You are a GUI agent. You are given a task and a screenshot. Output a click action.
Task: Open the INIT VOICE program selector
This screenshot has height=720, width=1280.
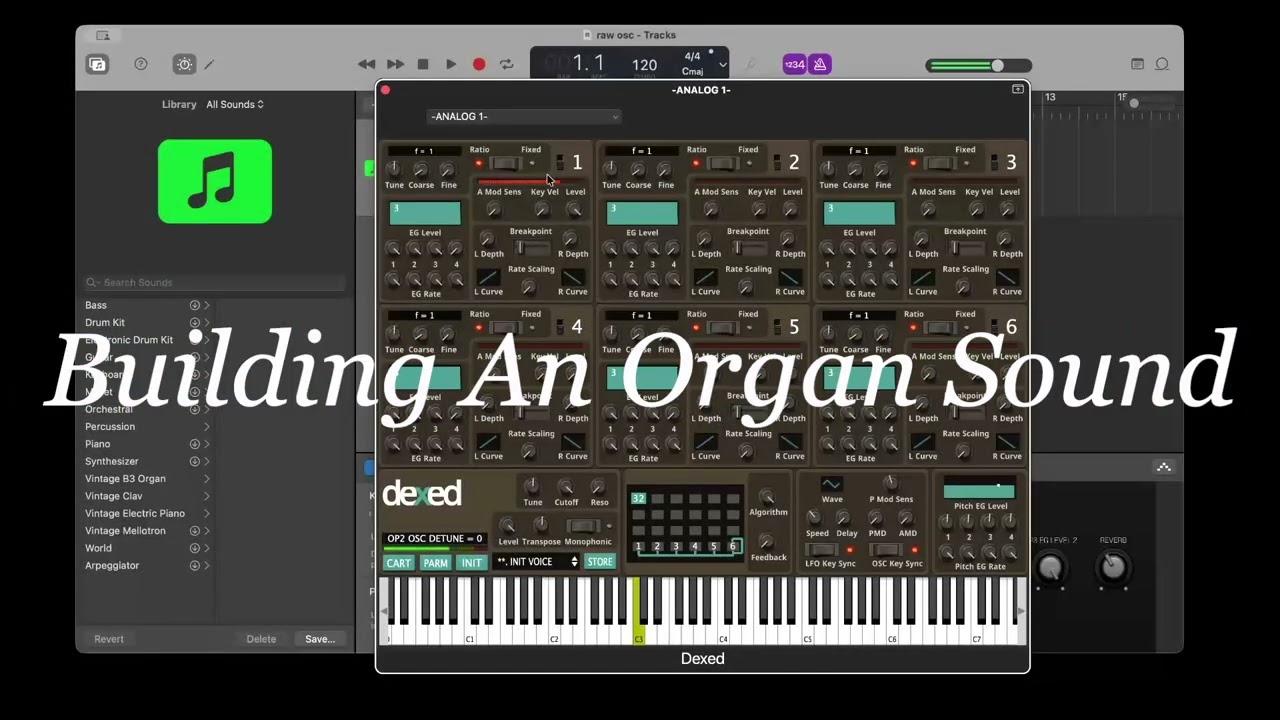pos(537,562)
